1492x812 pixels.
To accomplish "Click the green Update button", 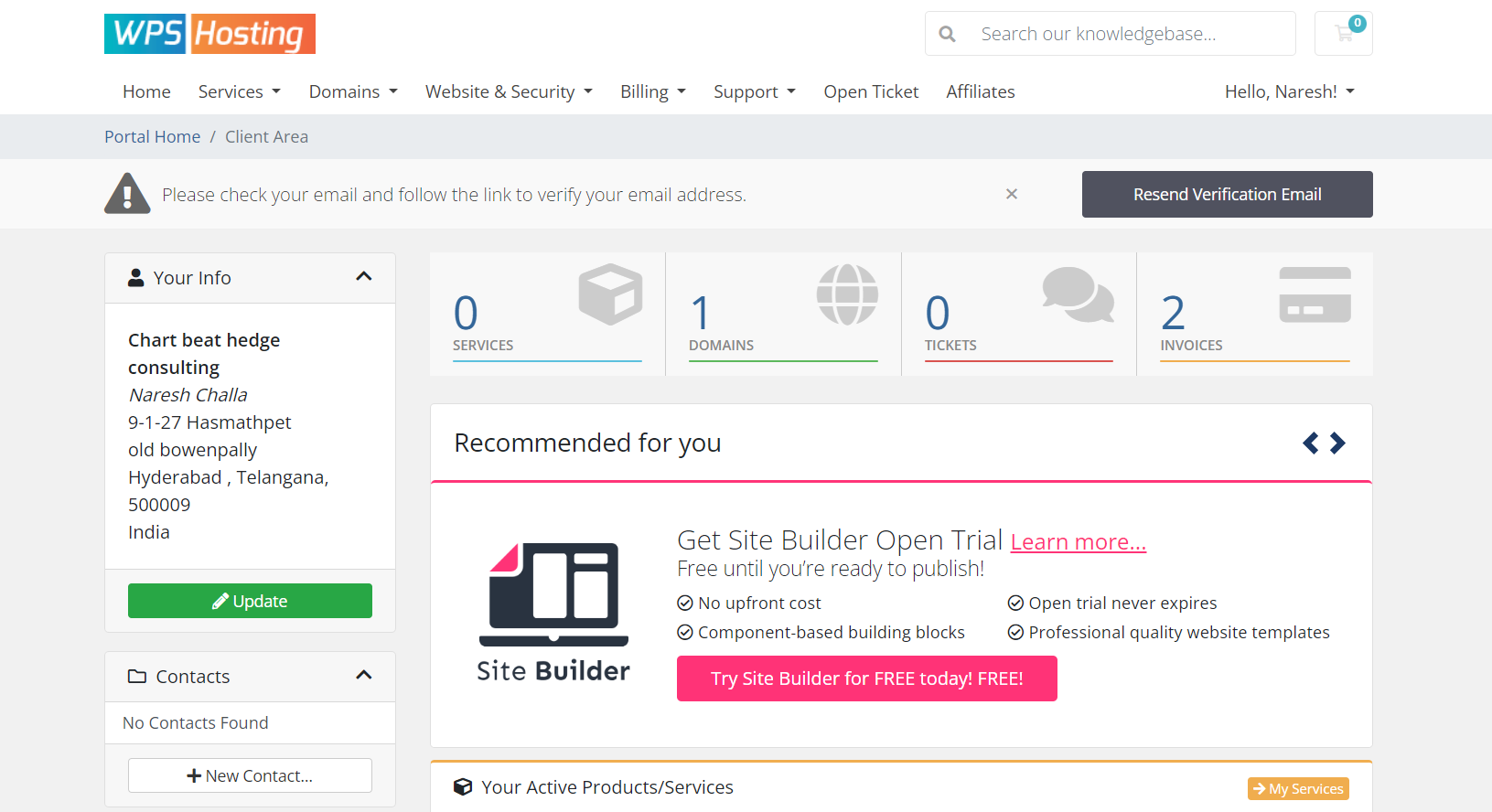I will [250, 601].
